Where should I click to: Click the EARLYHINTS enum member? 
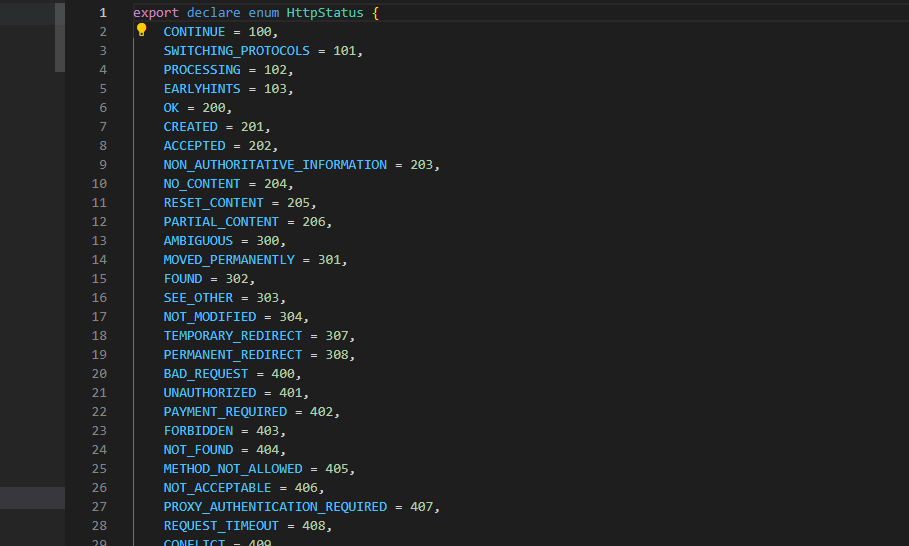[x=202, y=89]
